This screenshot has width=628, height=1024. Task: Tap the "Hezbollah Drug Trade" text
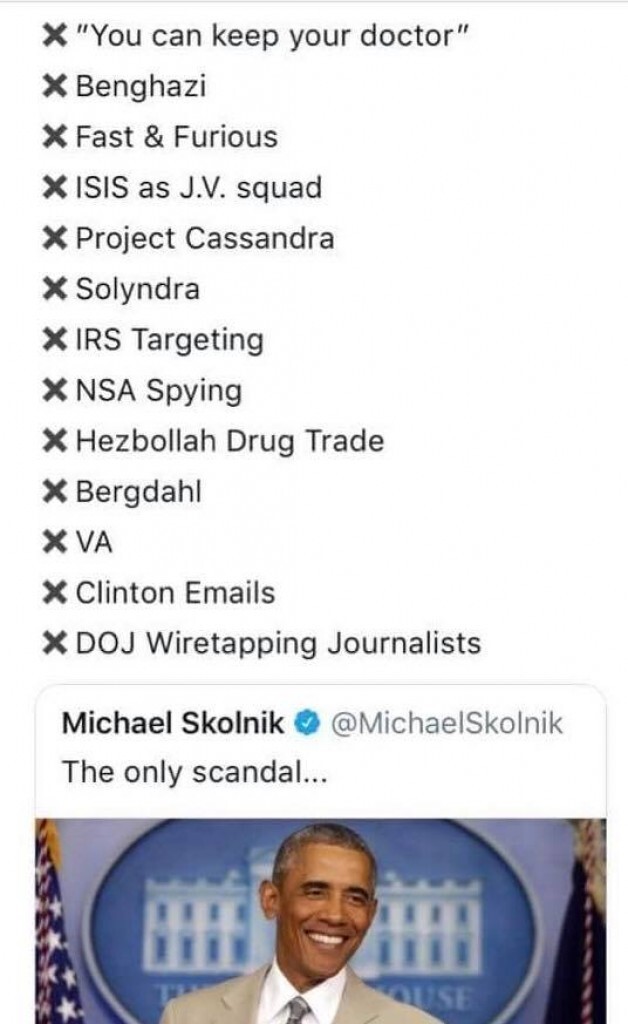[x=230, y=441]
